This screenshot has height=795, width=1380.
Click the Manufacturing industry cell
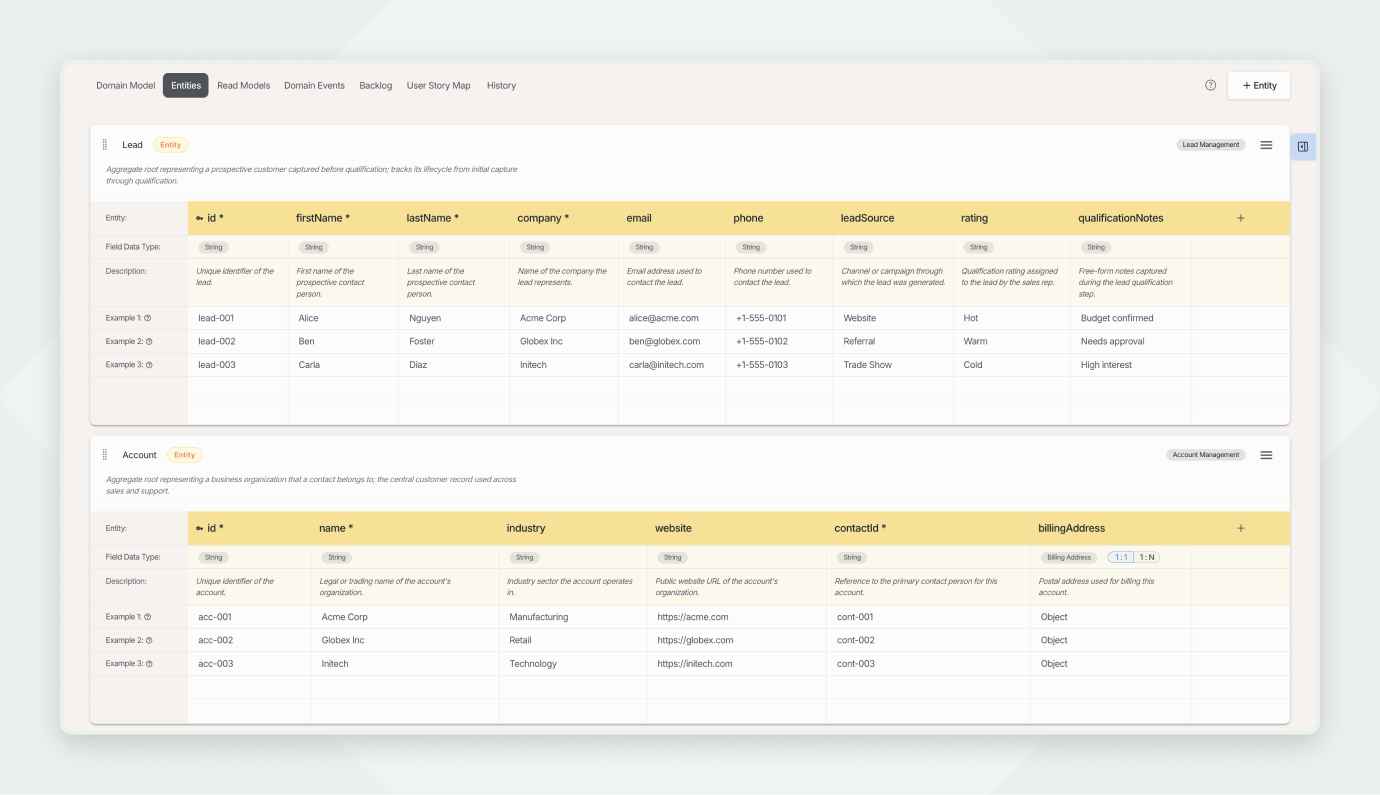tap(573, 617)
